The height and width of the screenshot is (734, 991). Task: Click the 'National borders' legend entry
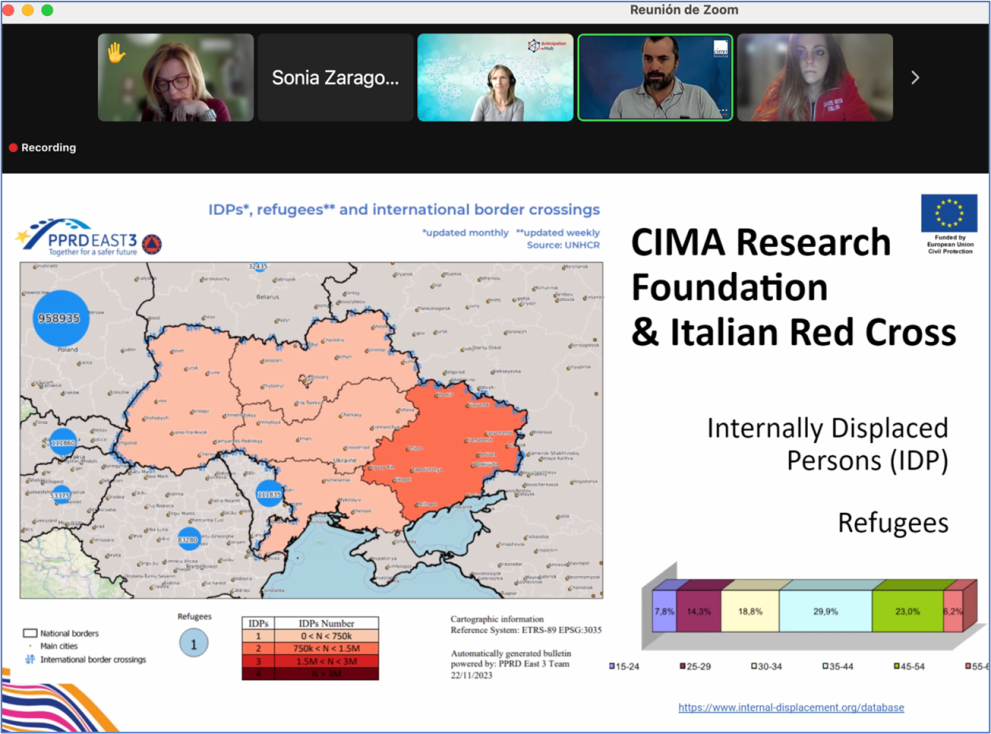61,633
